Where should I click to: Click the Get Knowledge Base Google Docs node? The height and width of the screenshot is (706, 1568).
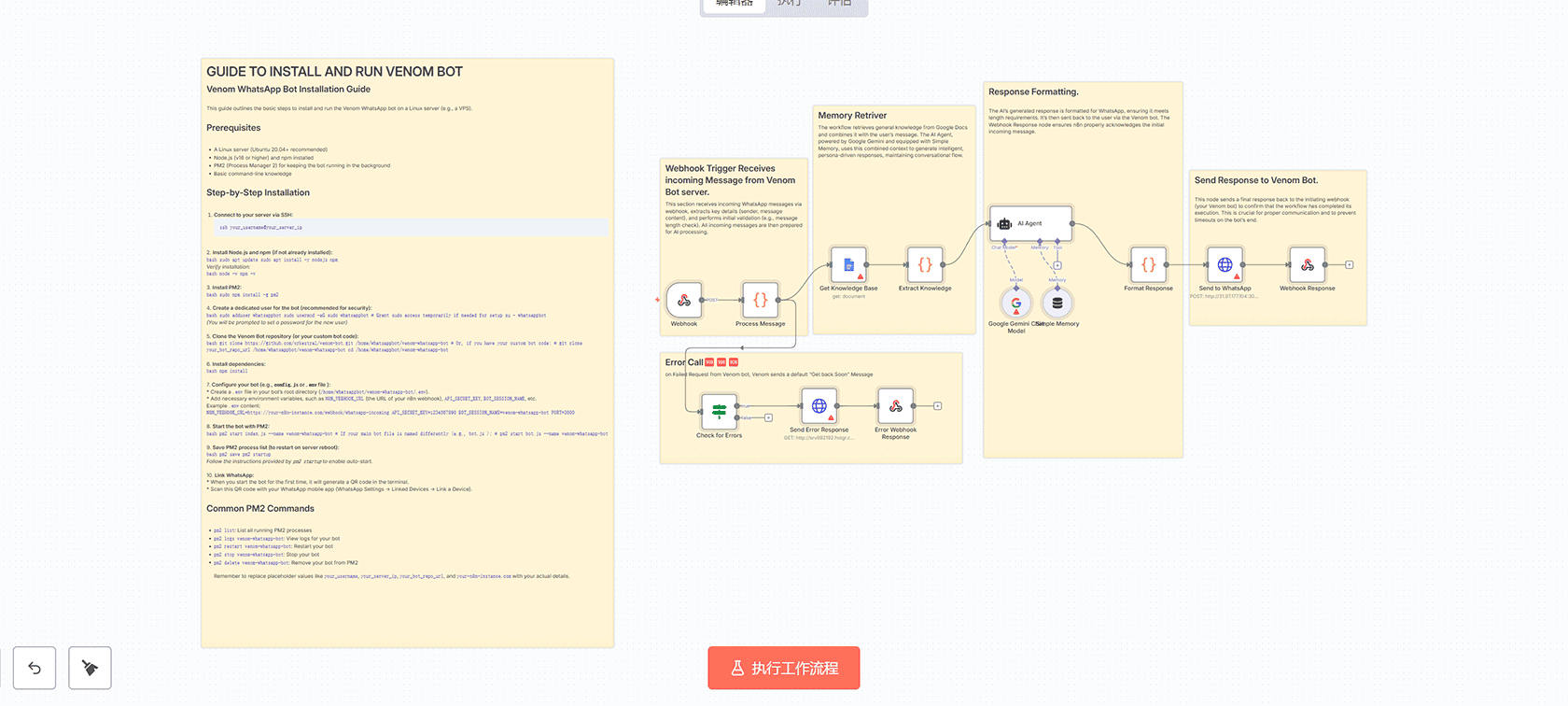tap(848, 265)
